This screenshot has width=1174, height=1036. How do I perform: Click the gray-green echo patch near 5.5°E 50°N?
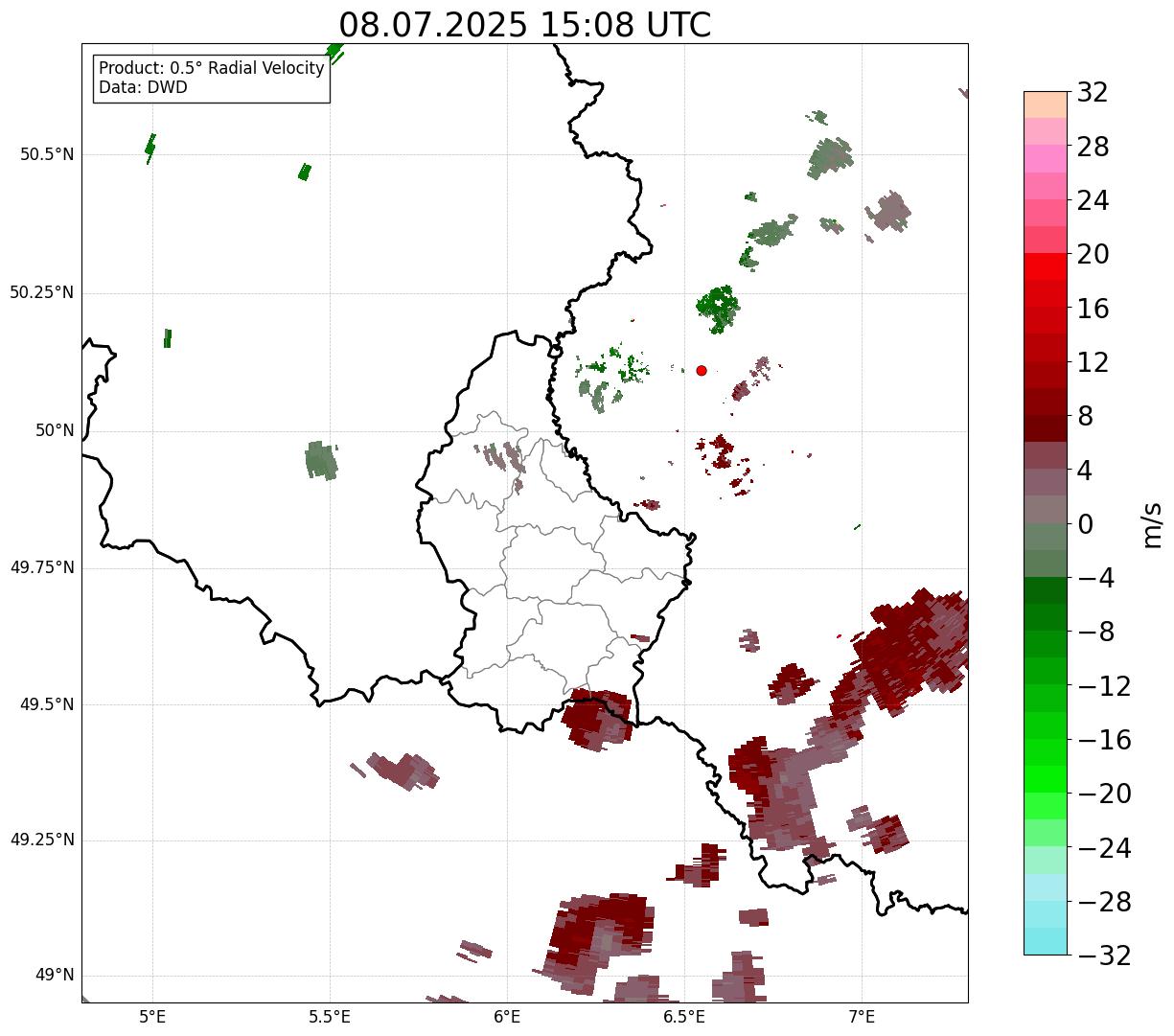coord(321,460)
